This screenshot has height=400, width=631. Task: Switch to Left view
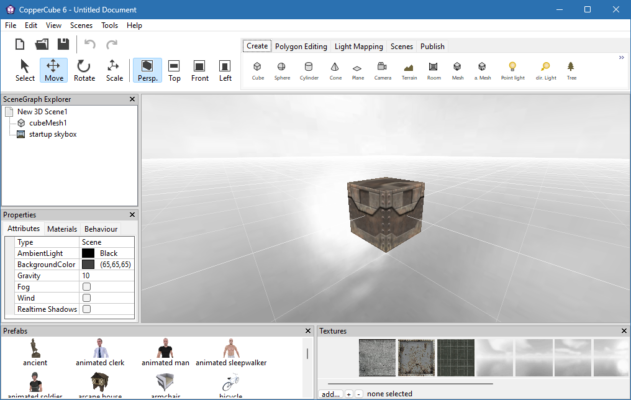tap(225, 70)
